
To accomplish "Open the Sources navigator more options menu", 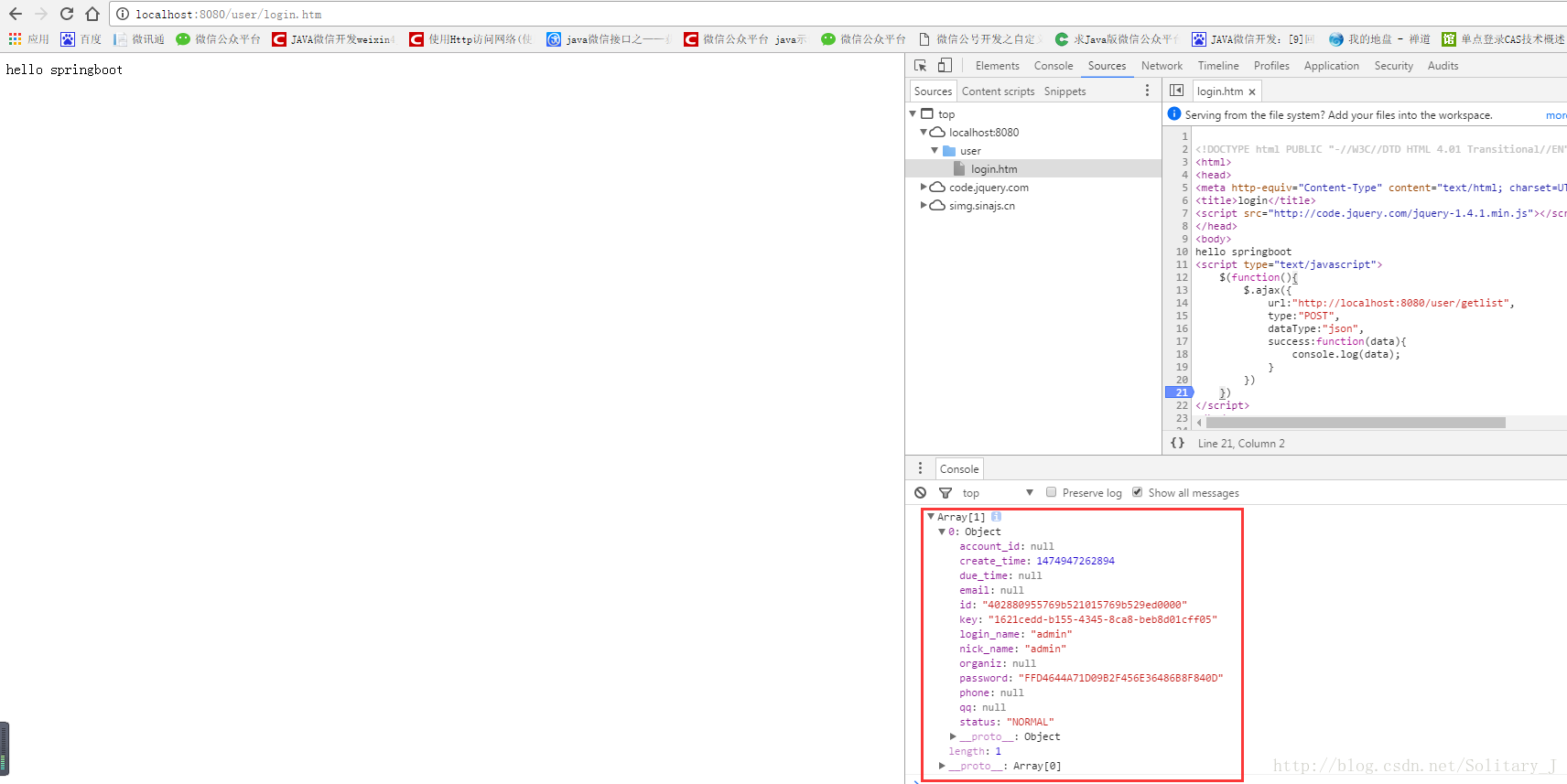I will coord(1147,91).
